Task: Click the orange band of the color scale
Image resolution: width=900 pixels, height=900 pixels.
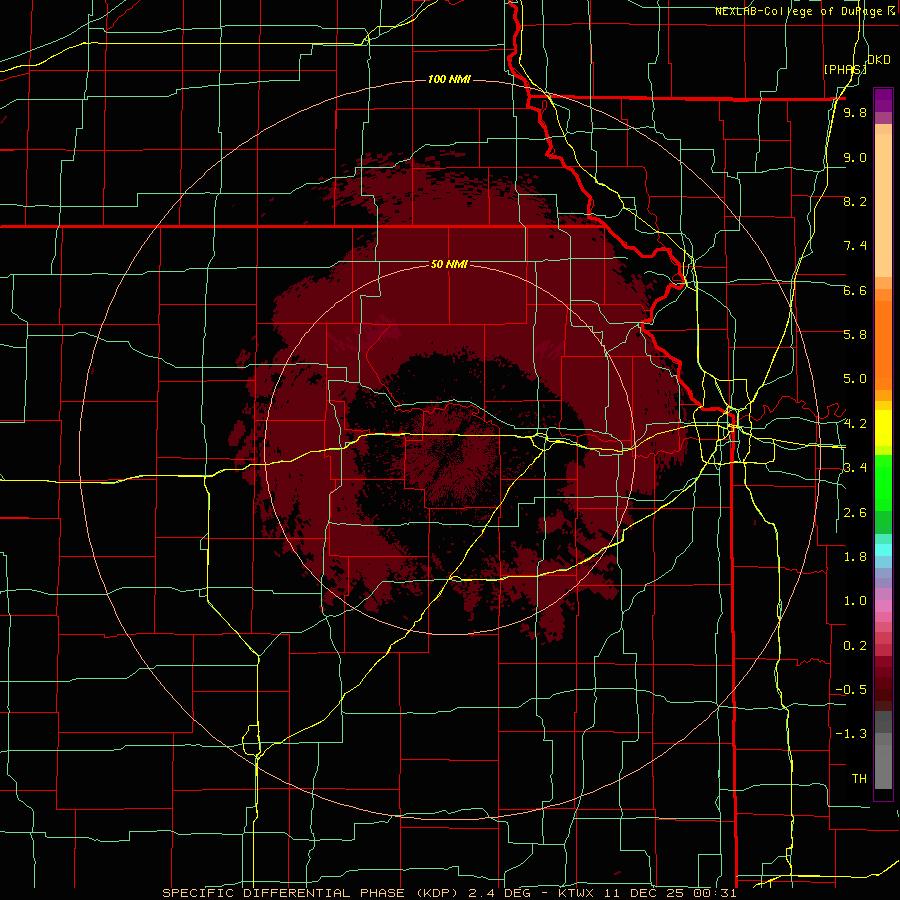Action: point(883,346)
